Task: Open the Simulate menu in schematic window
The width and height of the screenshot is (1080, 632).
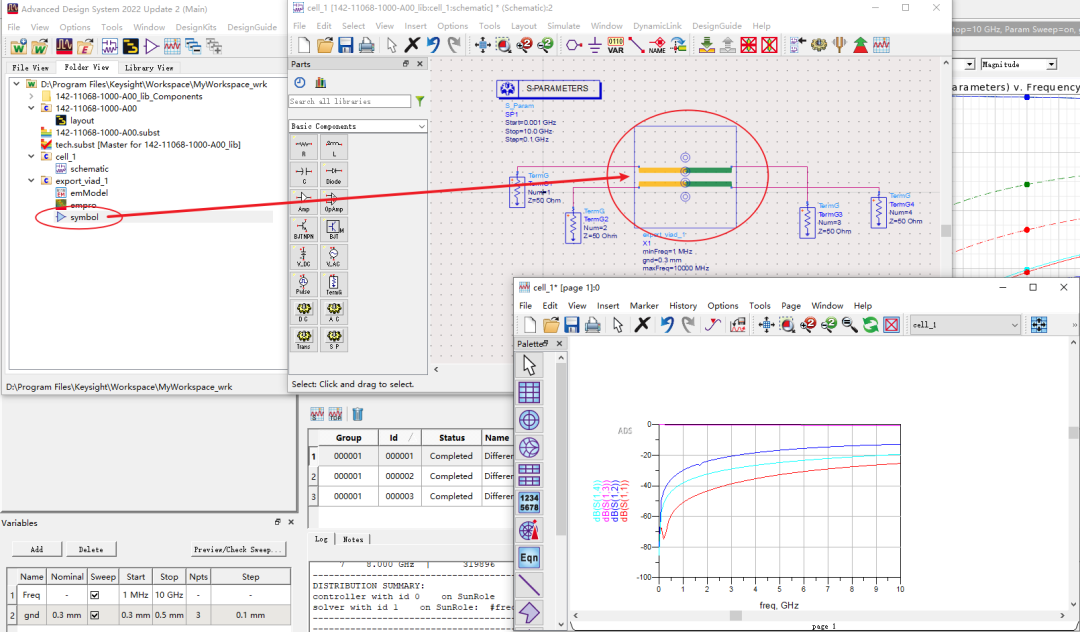Action: coord(563,26)
